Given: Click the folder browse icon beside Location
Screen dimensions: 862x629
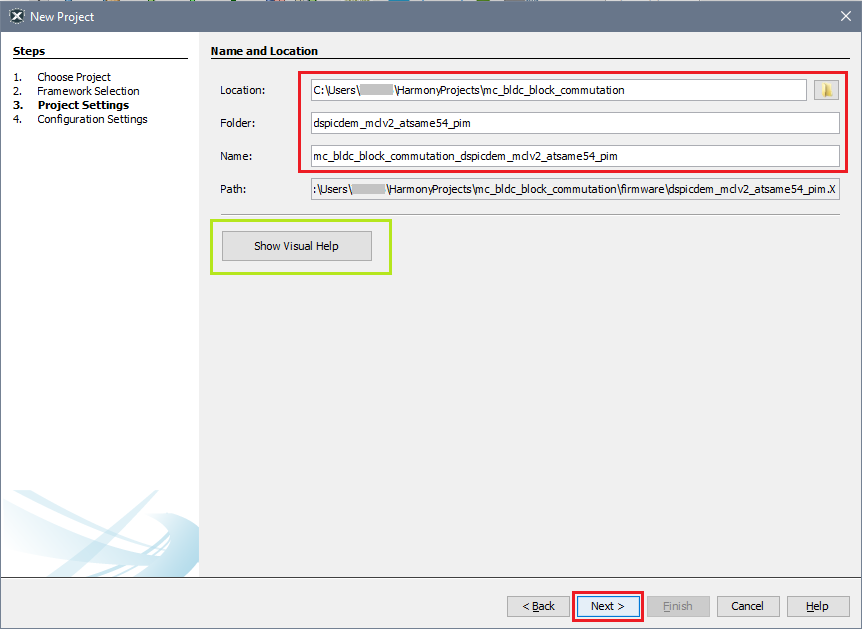Looking at the screenshot, I should click(826, 90).
